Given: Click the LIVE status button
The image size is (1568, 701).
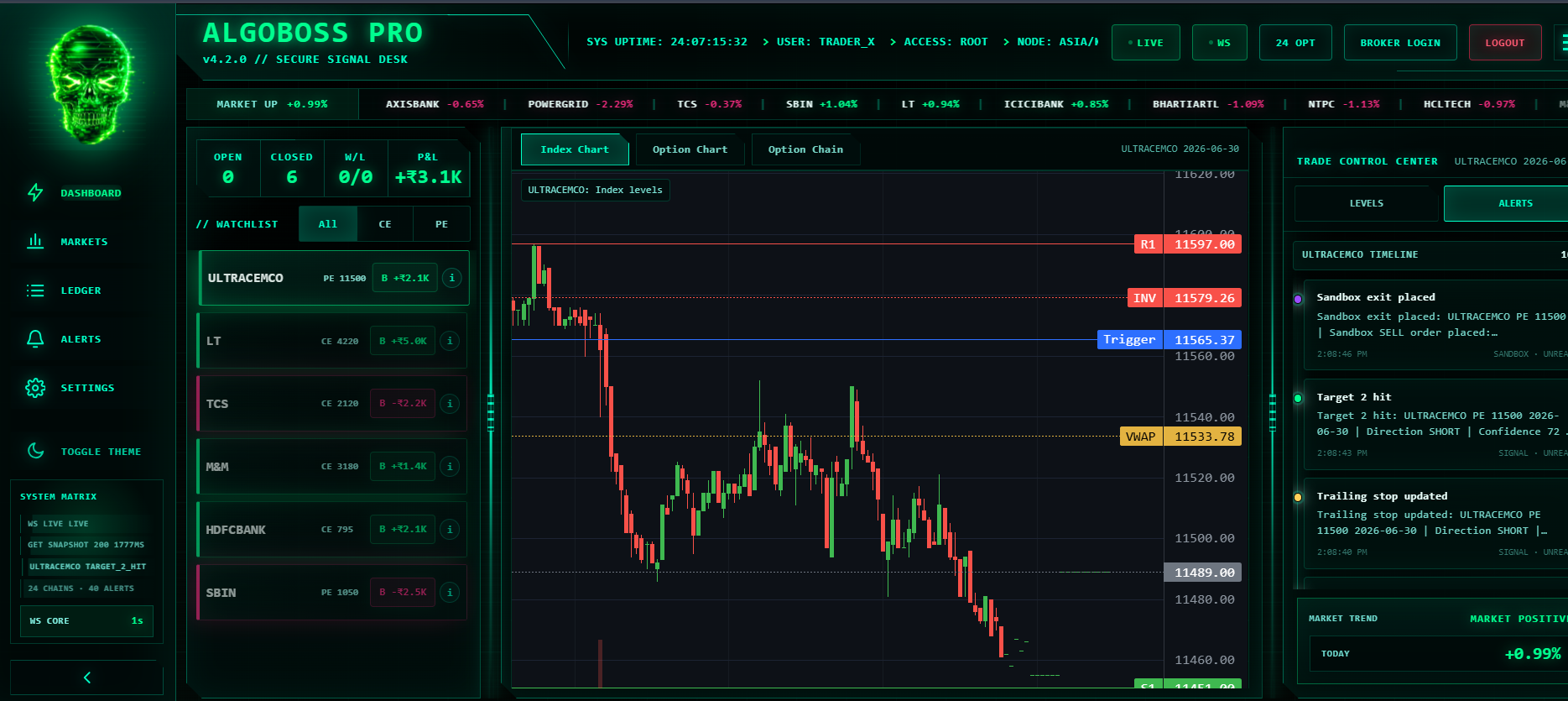Looking at the screenshot, I should coord(1146,43).
